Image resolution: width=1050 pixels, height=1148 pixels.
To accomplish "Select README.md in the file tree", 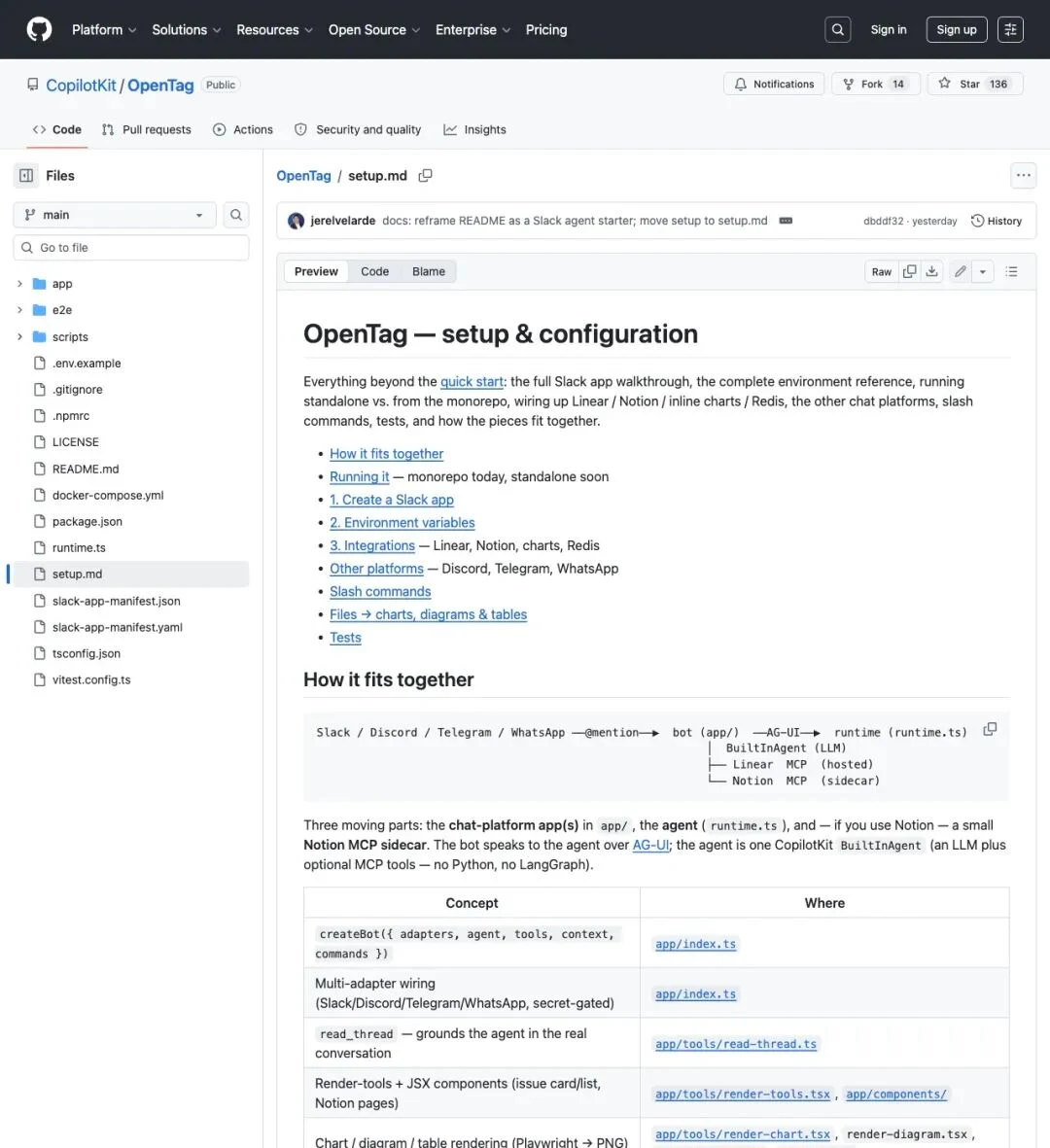I will coord(86,469).
